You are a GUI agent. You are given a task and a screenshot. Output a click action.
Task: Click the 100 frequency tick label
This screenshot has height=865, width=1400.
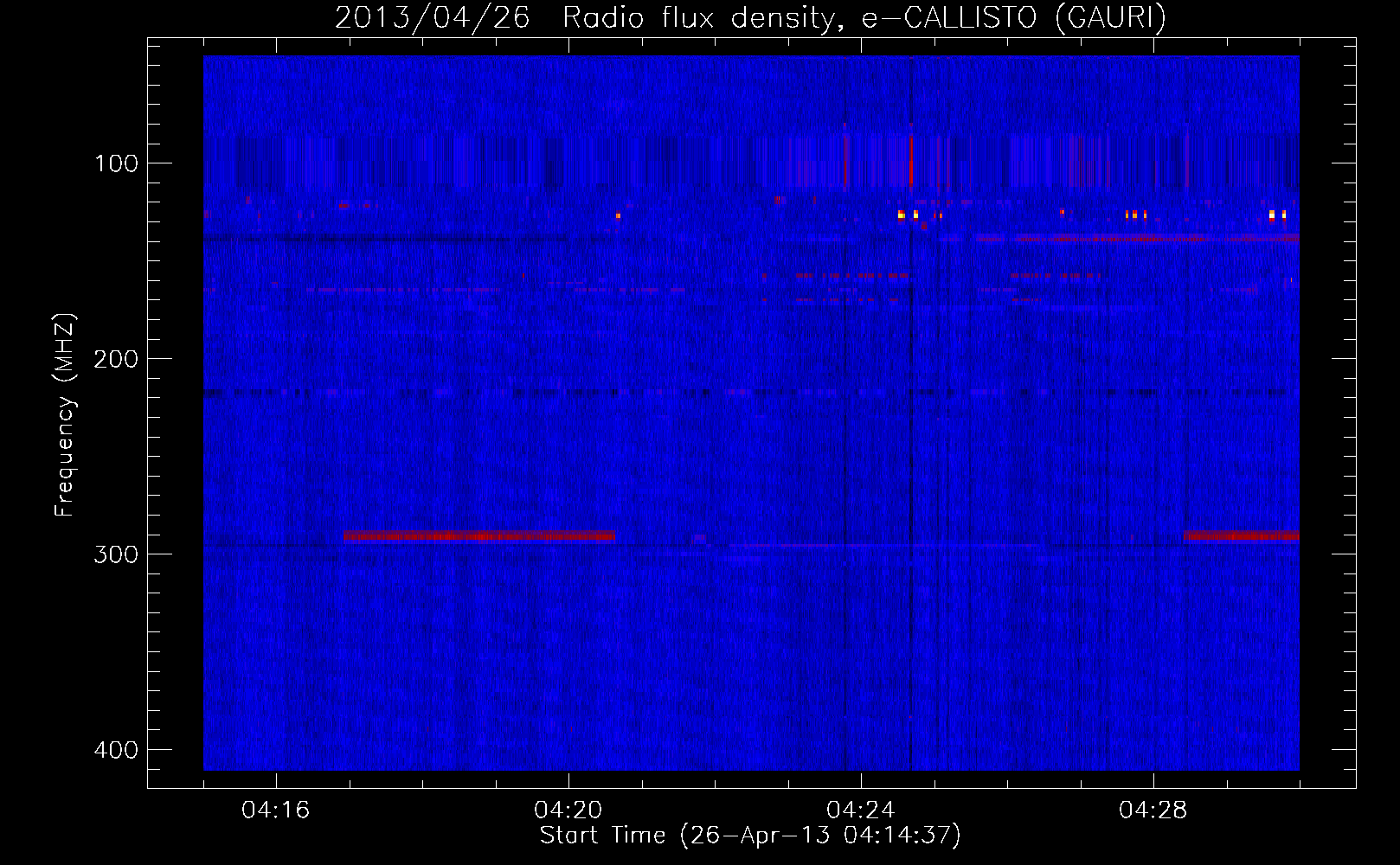116,163
